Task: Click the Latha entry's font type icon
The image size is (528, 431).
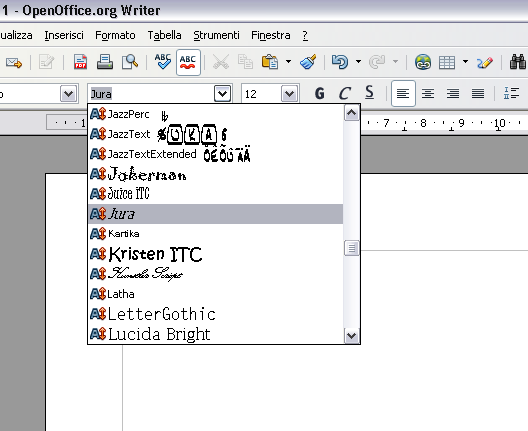Action: (98, 294)
